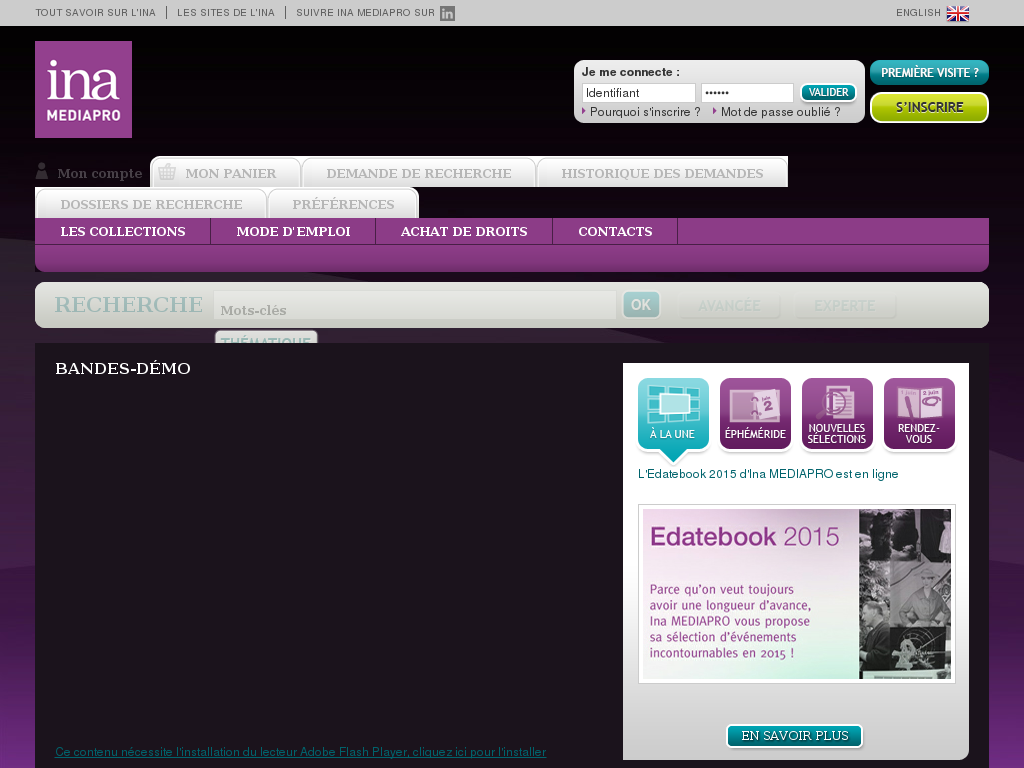Viewport: 1024px width, 768px height.
Task: Select the Rendez-vous tile
Action: tap(920, 413)
